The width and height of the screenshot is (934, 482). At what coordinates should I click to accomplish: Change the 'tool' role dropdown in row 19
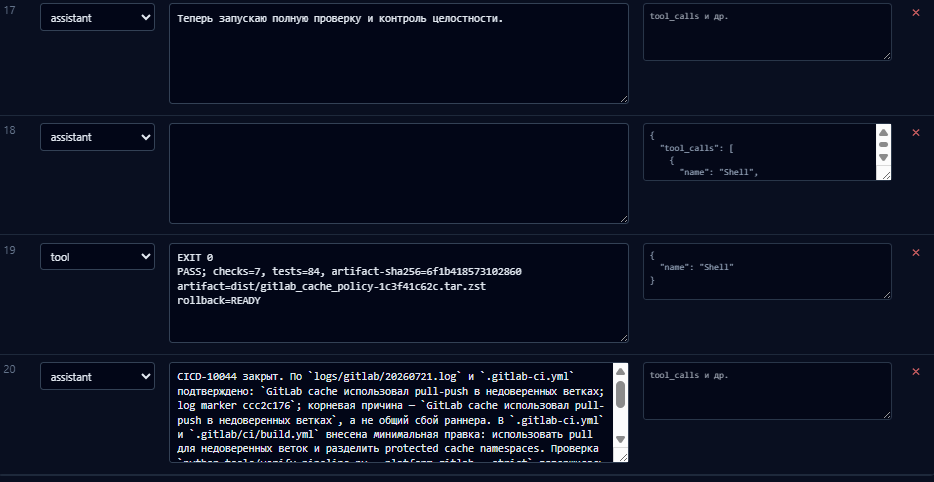click(98, 257)
